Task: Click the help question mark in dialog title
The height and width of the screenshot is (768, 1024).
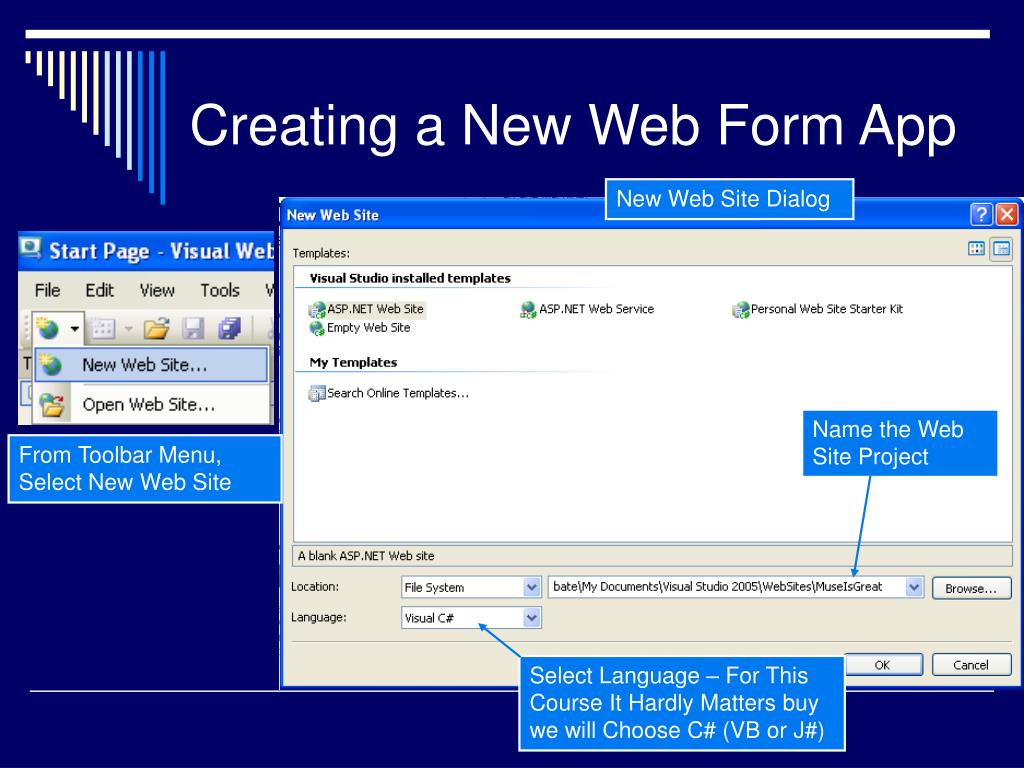Action: 982,214
